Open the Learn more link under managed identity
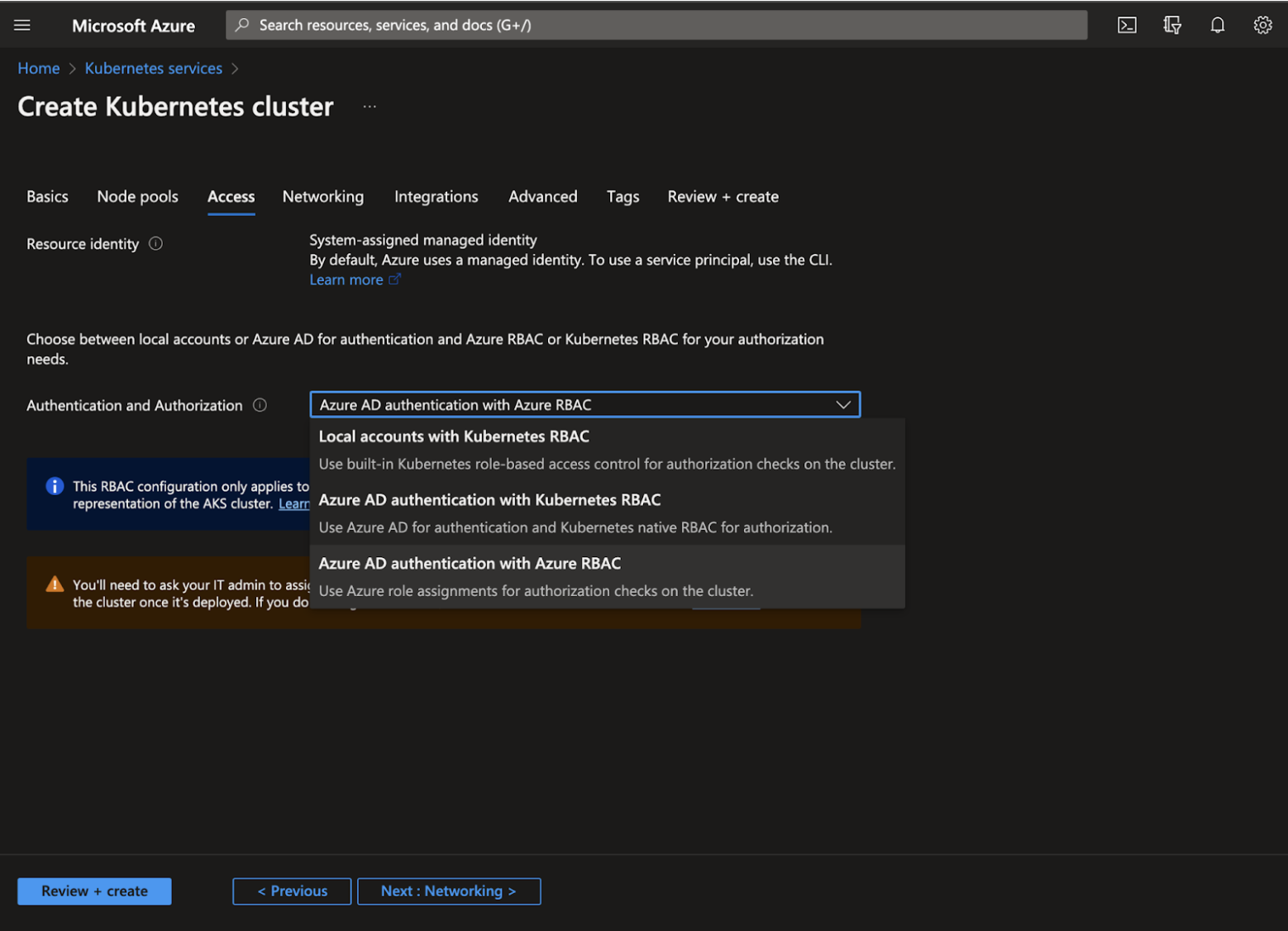The height and width of the screenshot is (931, 1288). coord(346,279)
